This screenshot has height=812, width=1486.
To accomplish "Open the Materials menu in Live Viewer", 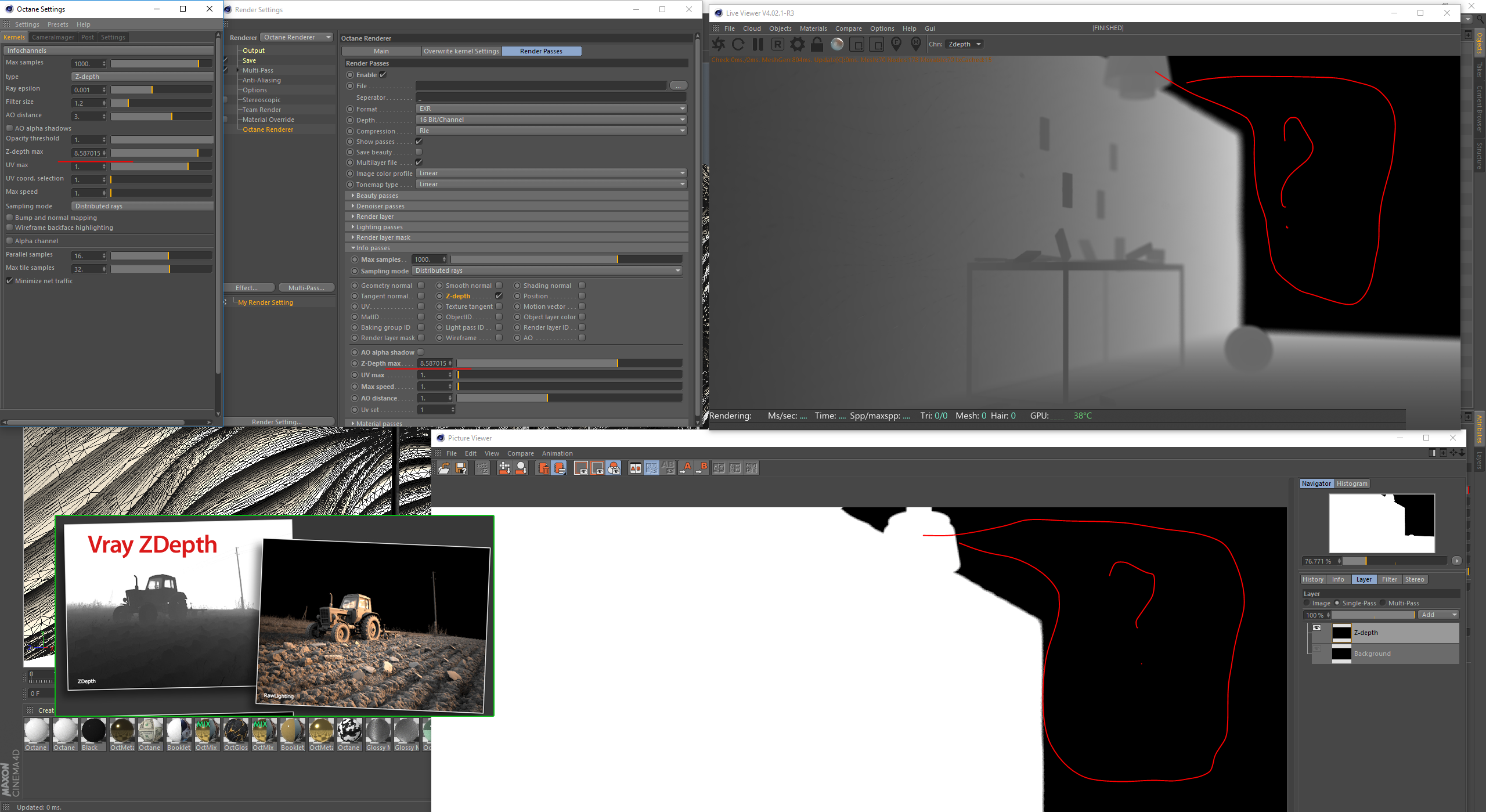I will [813, 28].
